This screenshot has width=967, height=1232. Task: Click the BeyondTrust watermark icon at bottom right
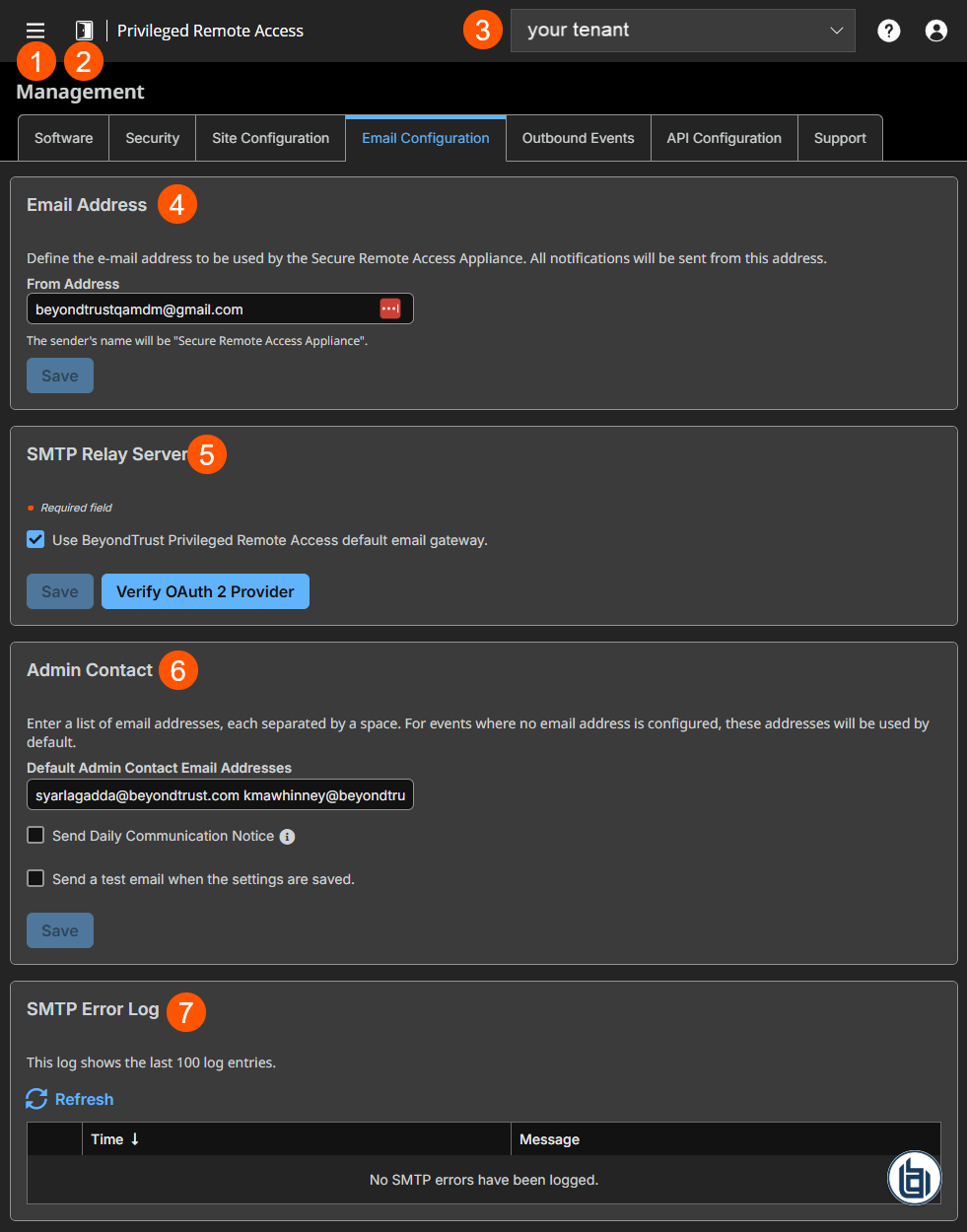coord(914,1177)
